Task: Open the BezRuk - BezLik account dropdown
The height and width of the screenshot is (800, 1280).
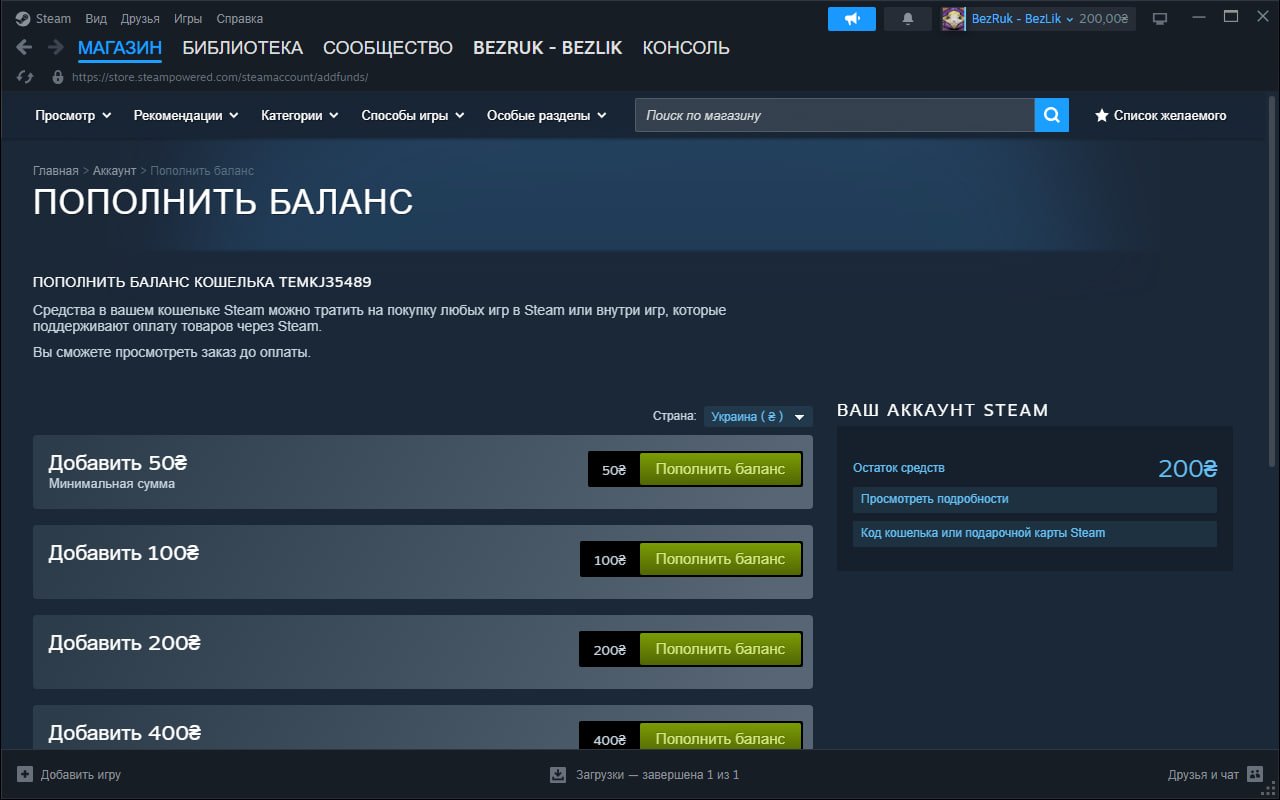Action: tap(1022, 19)
